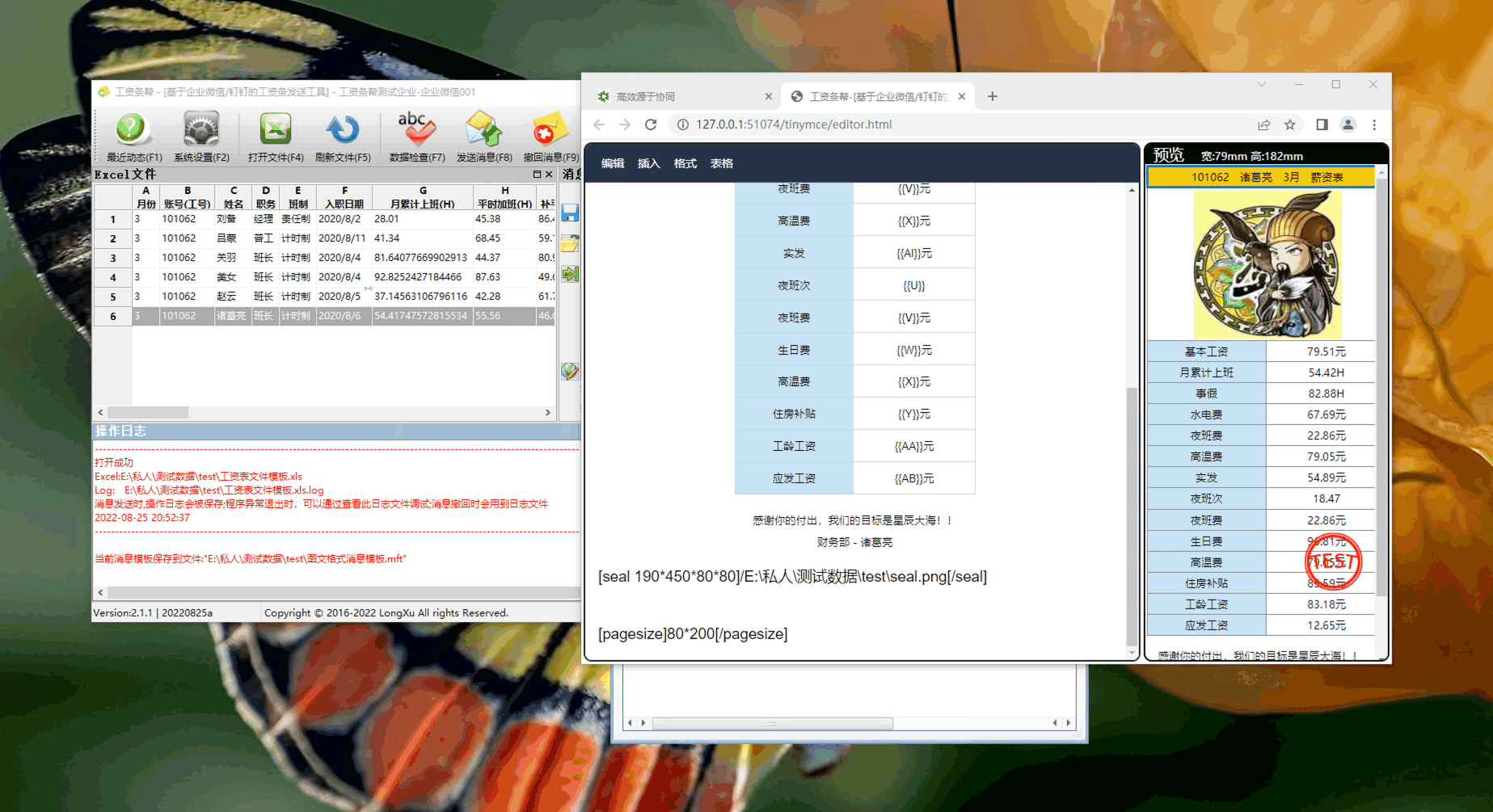Open 格式 menu in editor
The image size is (1493, 812).
pyautogui.click(x=685, y=163)
